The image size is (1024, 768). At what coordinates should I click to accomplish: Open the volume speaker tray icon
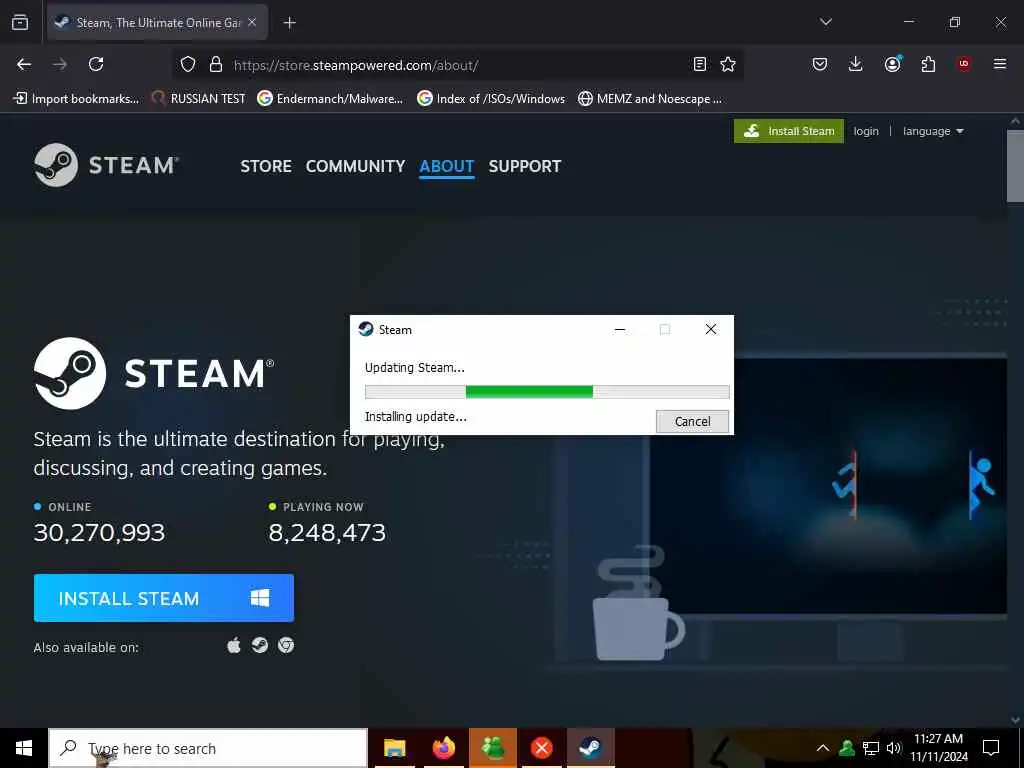pyautogui.click(x=893, y=748)
